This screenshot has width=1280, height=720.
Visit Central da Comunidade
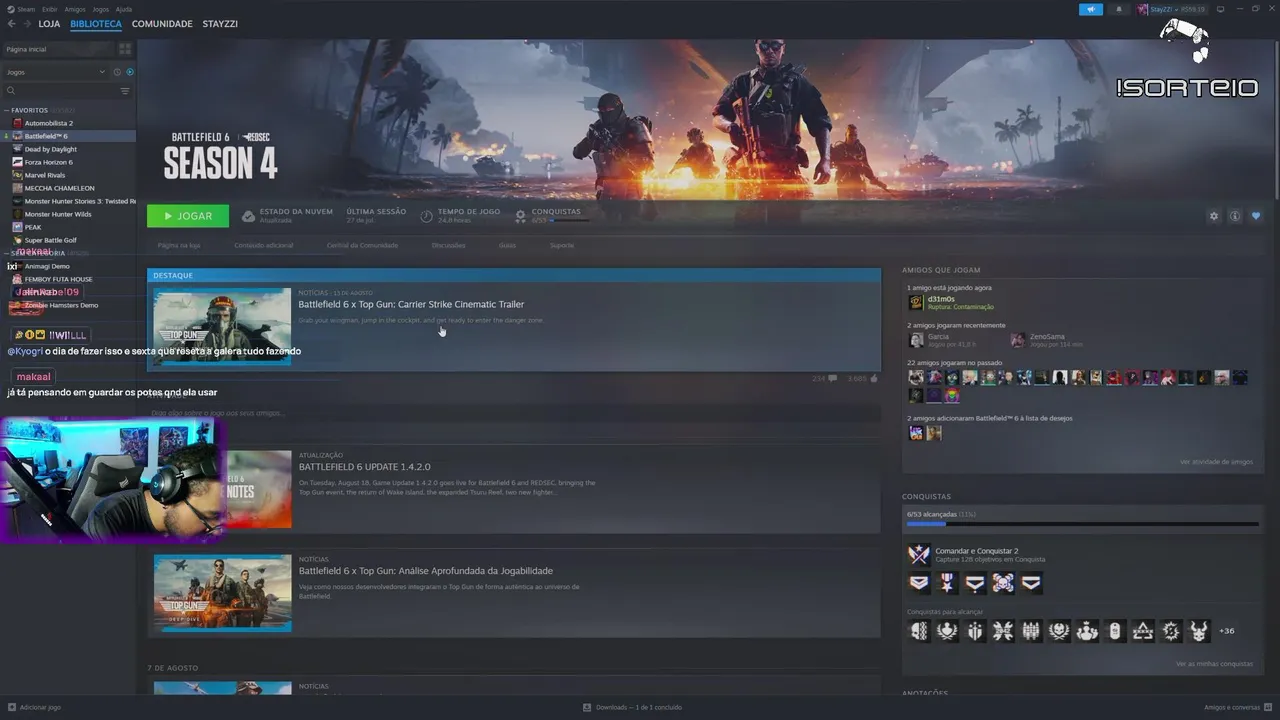tap(362, 245)
